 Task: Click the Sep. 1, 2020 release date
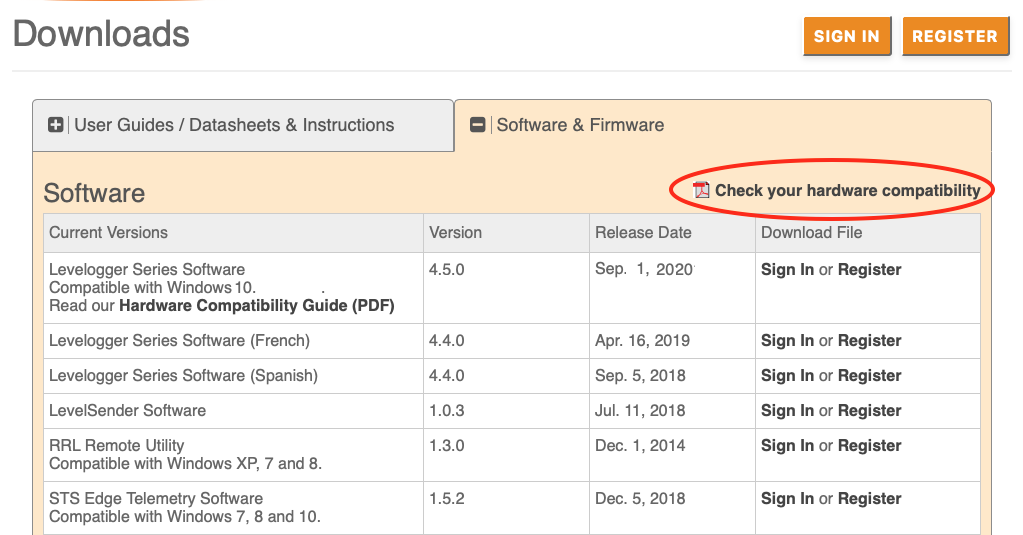click(x=644, y=269)
